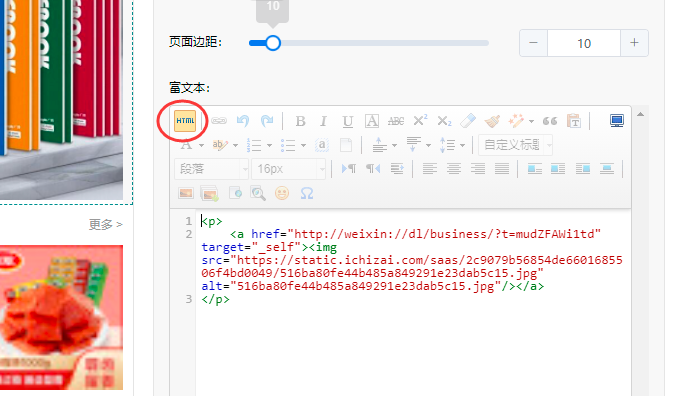This screenshot has width=693, height=396.
Task: Center align the text
Action: pyautogui.click(x=454, y=169)
